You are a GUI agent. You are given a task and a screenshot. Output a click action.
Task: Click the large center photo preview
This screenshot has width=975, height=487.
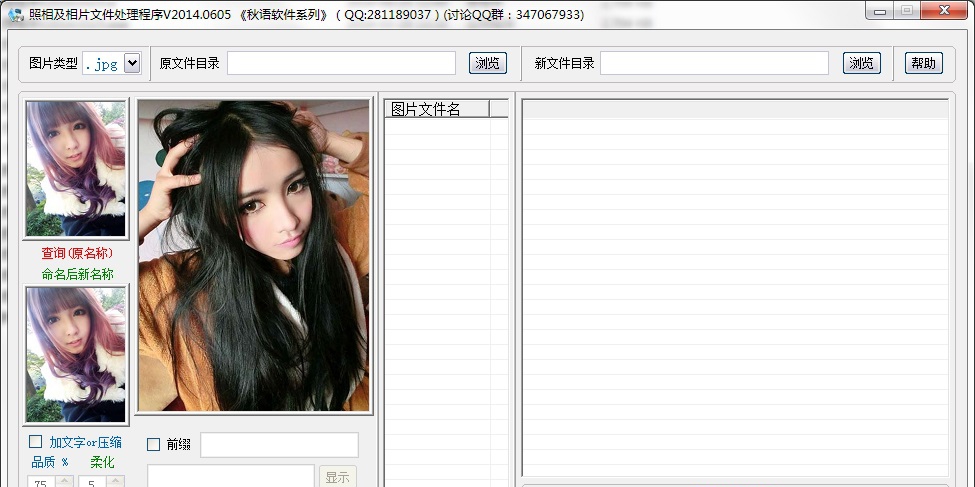254,256
